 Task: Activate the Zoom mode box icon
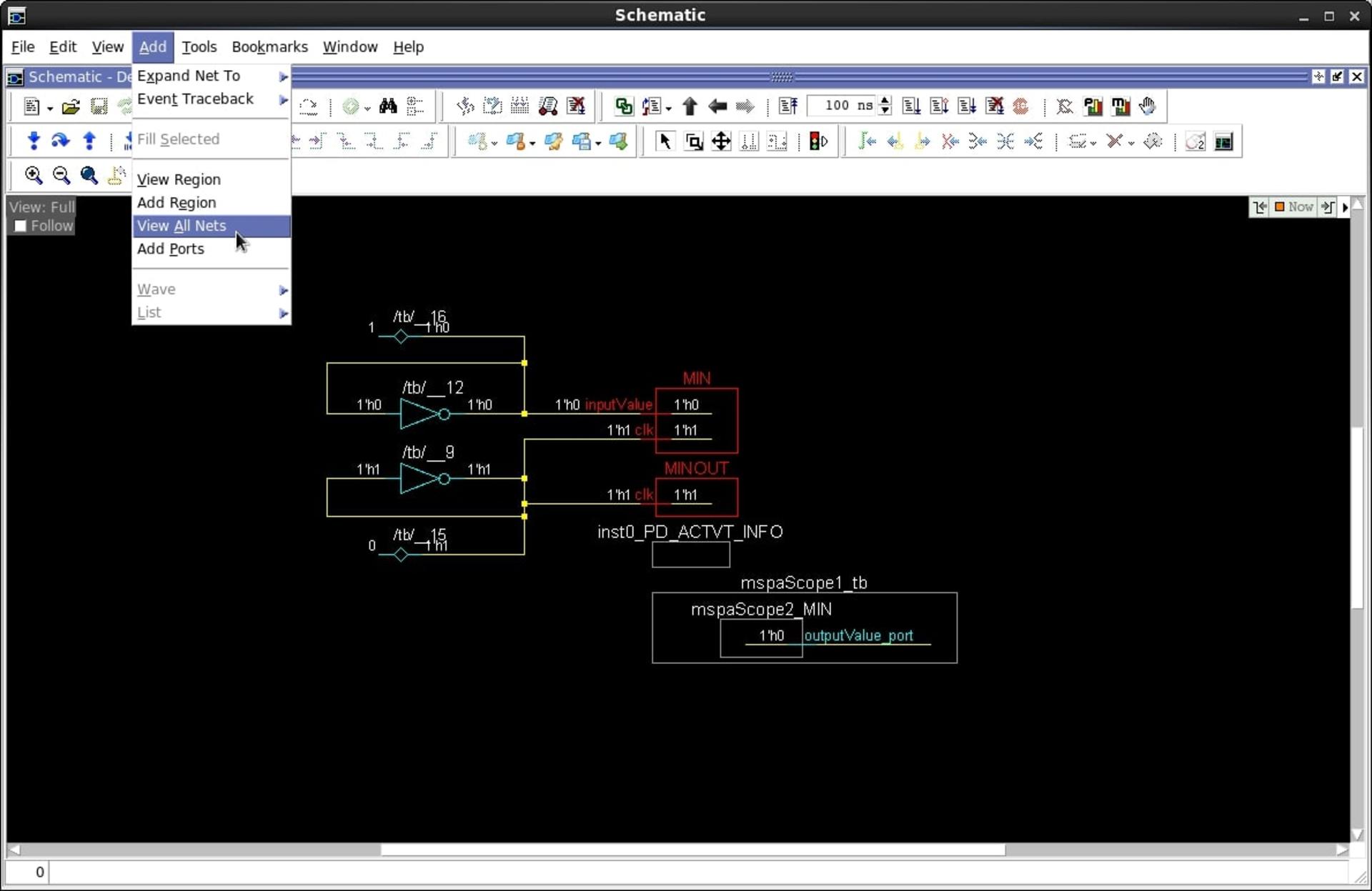click(693, 141)
